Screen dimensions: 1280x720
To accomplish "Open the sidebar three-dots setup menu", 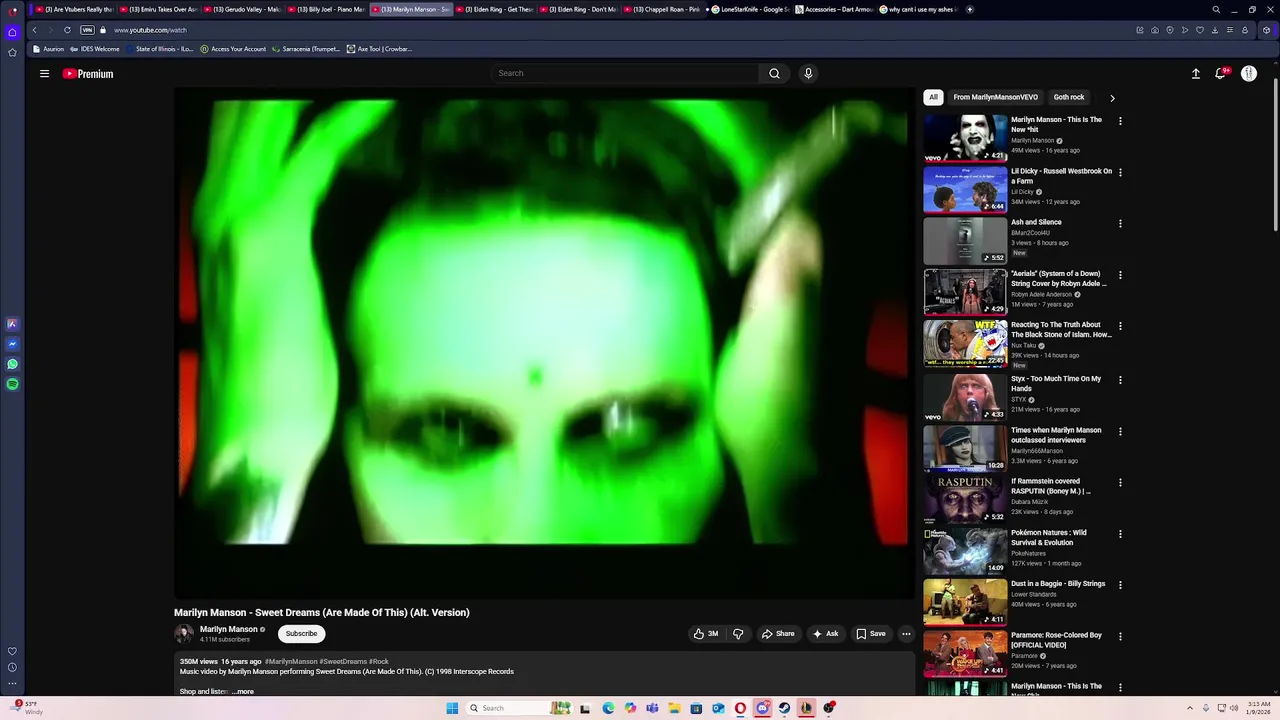I will 12,683.
